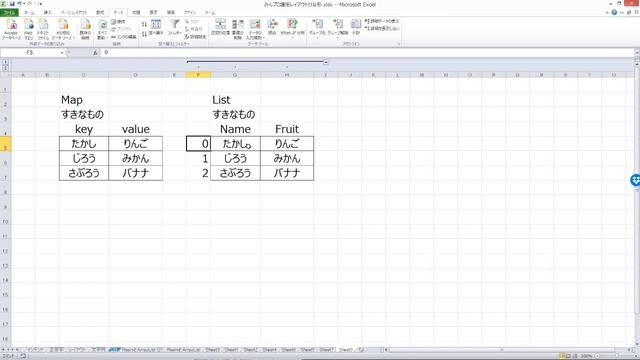Open Advanced filter settings
640x360 pixels.
[196, 37]
